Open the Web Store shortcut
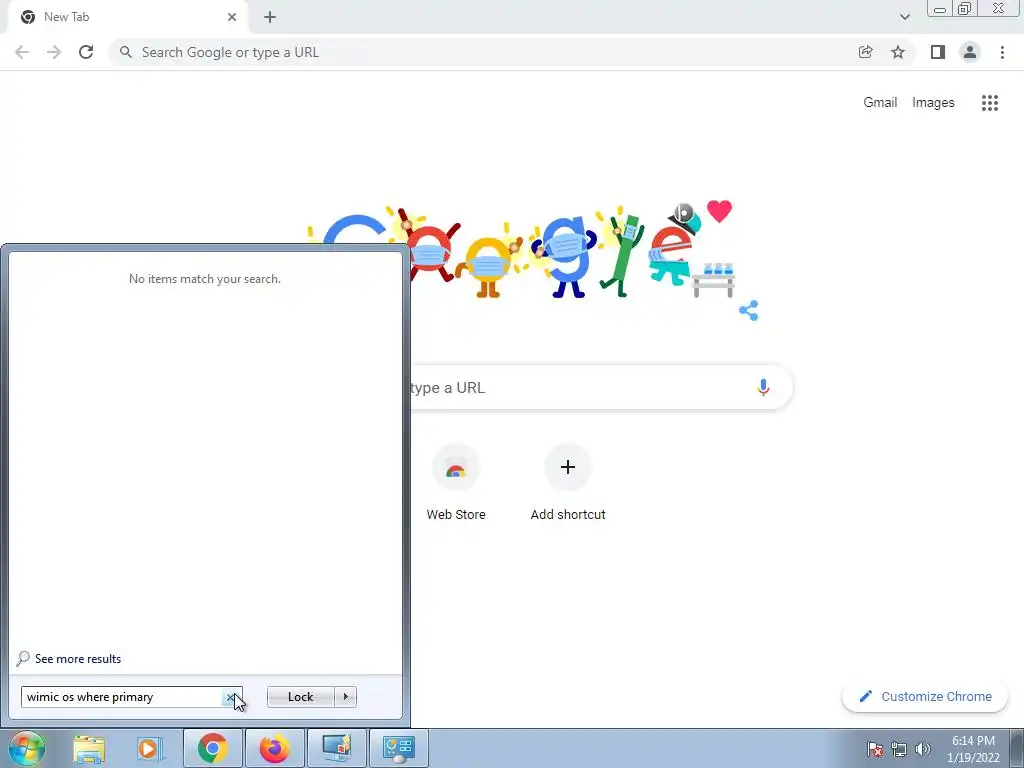The width and height of the screenshot is (1024, 768). 456,483
